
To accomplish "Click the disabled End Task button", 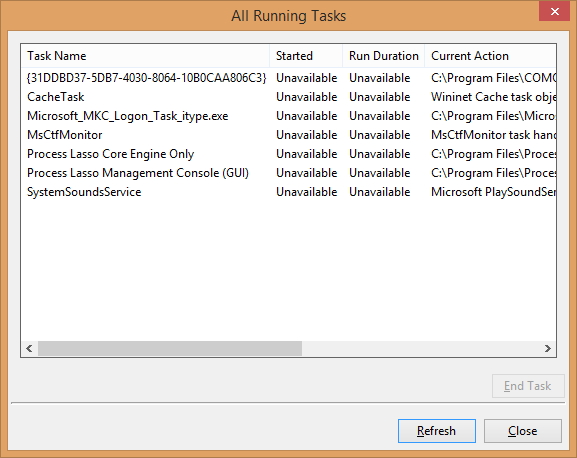I will point(528,386).
